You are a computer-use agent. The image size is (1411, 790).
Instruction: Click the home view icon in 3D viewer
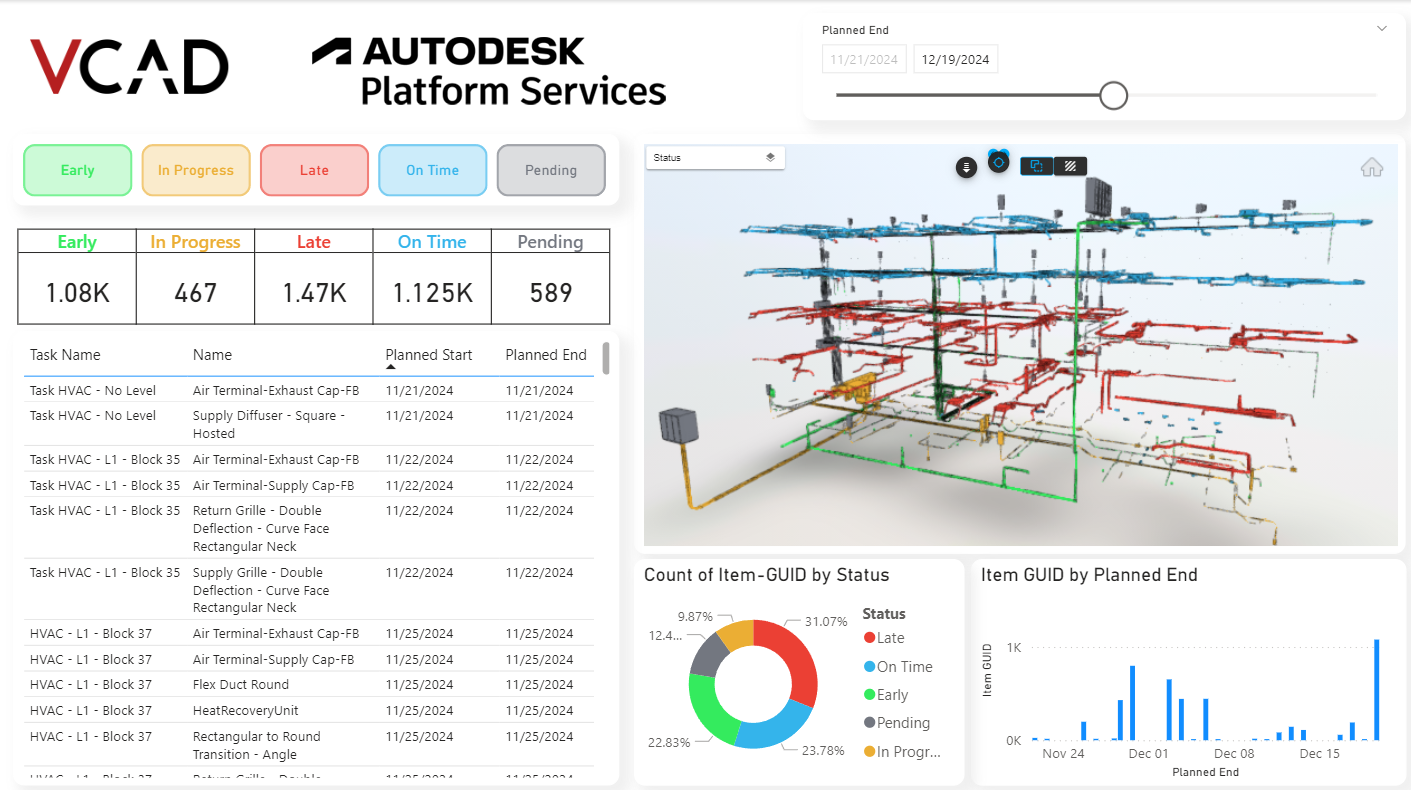click(1371, 168)
